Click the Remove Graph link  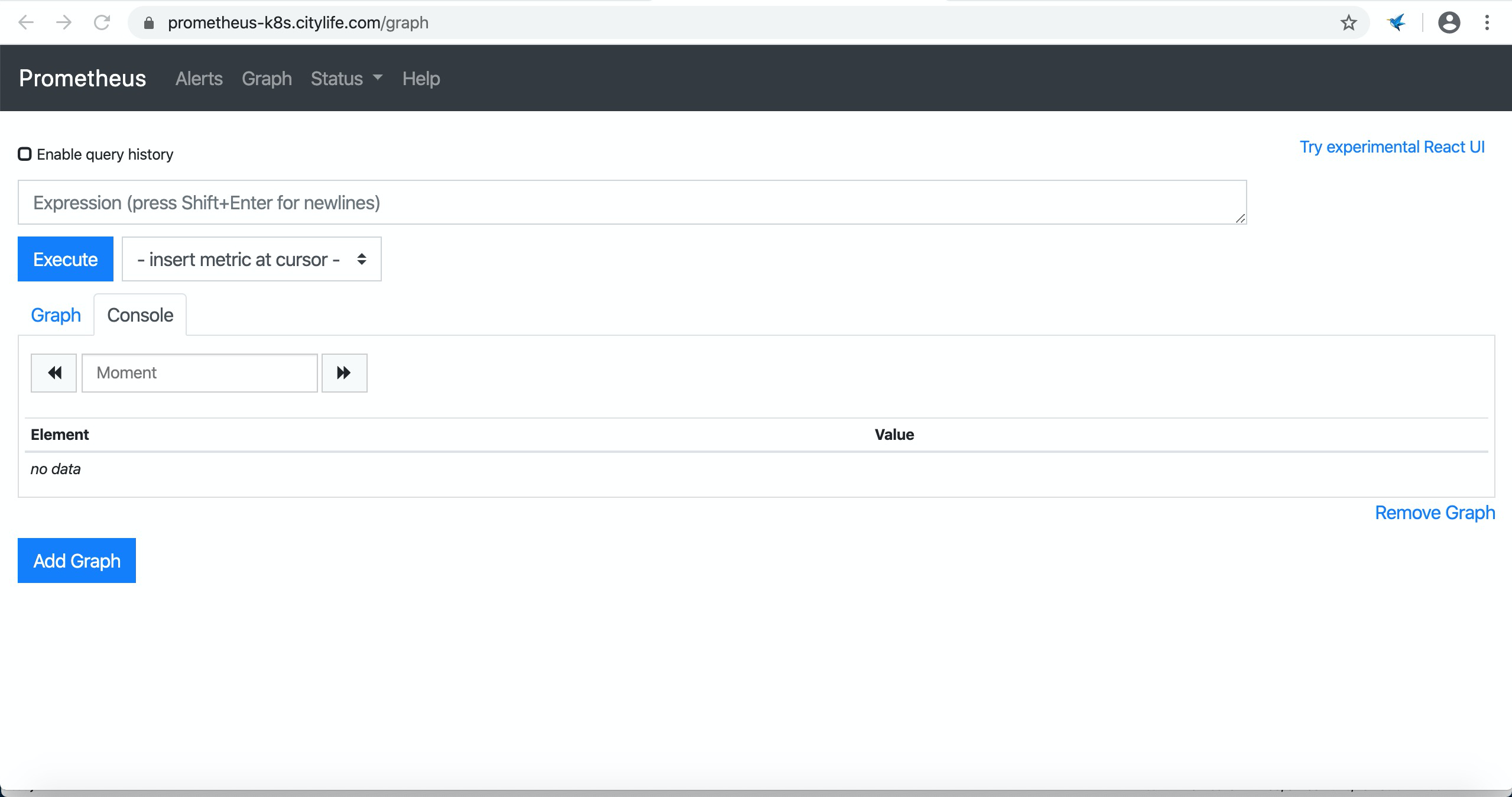point(1435,513)
